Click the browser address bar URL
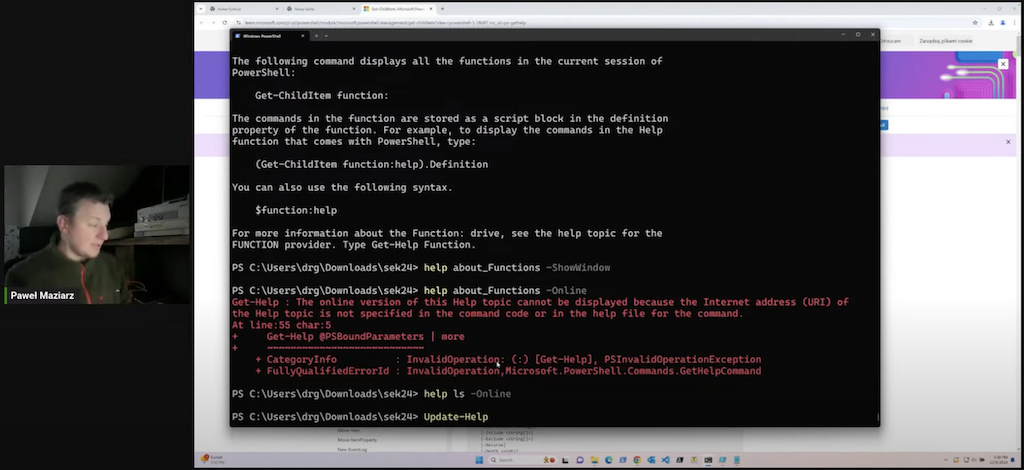Image resolution: width=1024 pixels, height=470 pixels. pyautogui.click(x=400, y=21)
